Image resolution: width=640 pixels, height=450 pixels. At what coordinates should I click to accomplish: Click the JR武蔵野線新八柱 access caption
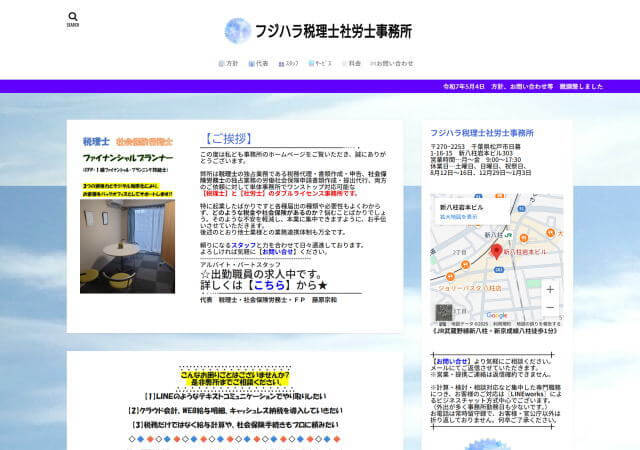(494, 331)
